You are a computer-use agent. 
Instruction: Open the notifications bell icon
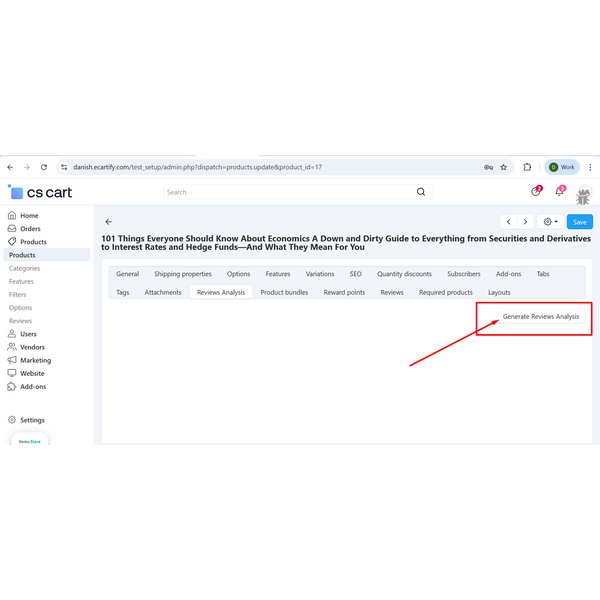pos(560,191)
